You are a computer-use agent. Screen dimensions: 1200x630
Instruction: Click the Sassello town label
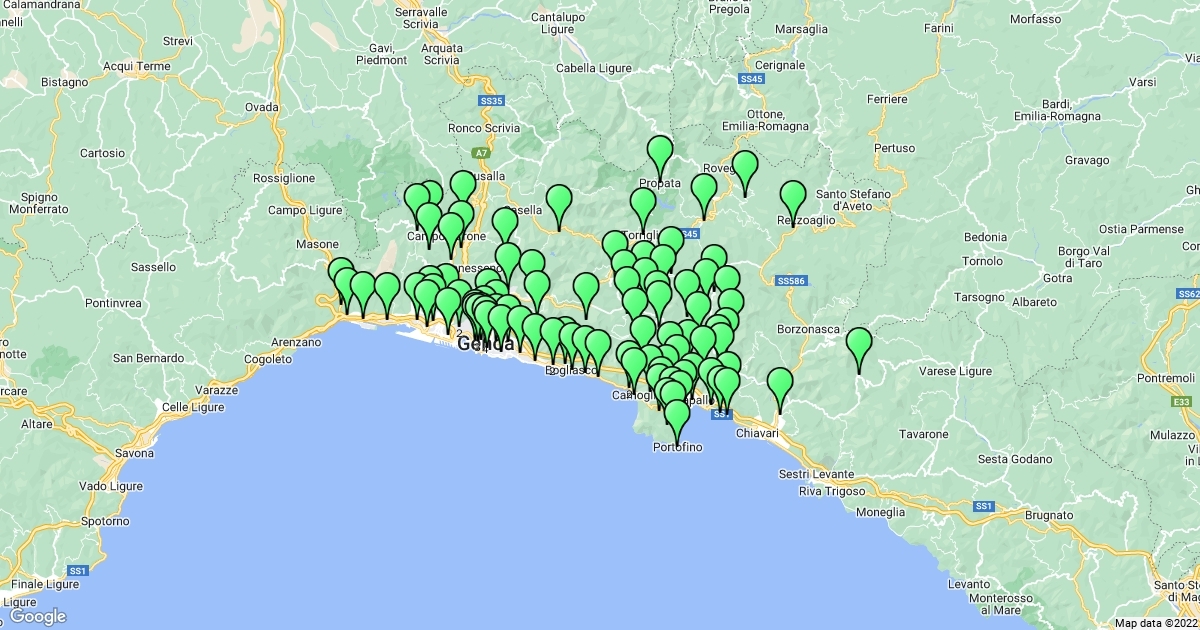[154, 267]
